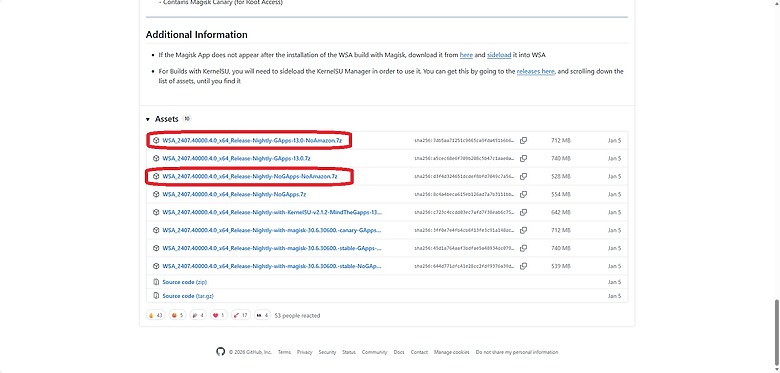Copy sha256 hash for GApps-13.0-NoAmazon.7z
Viewport: 780px width, 373px height.
point(523,141)
